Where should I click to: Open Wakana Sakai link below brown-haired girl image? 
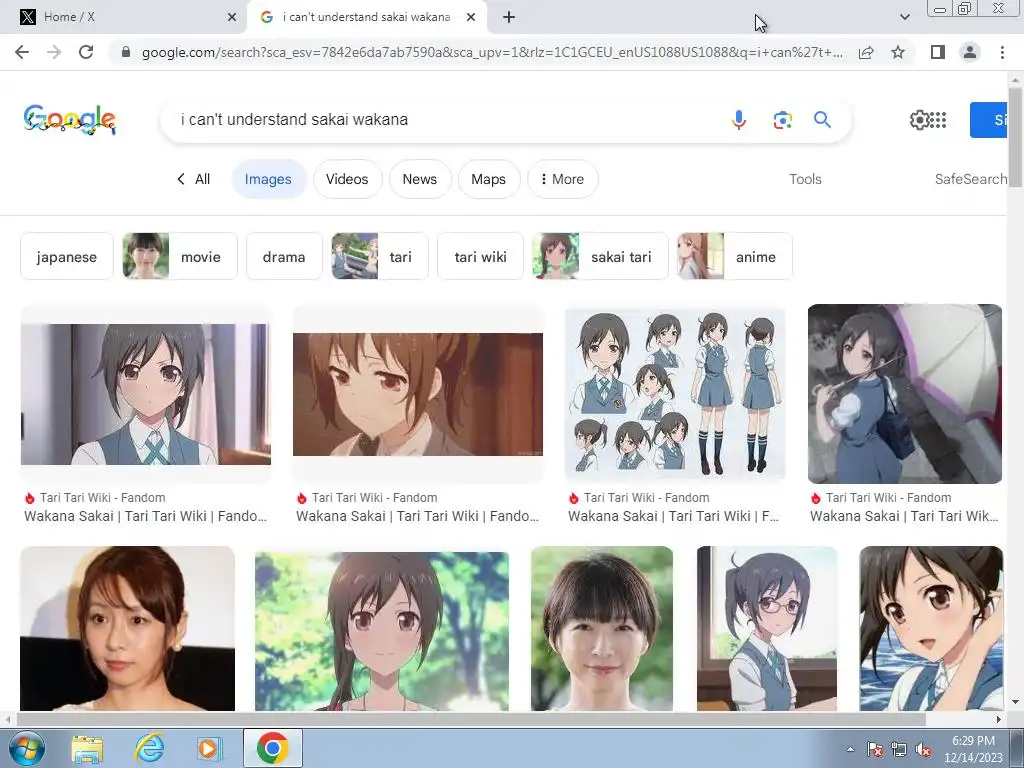coord(417,516)
